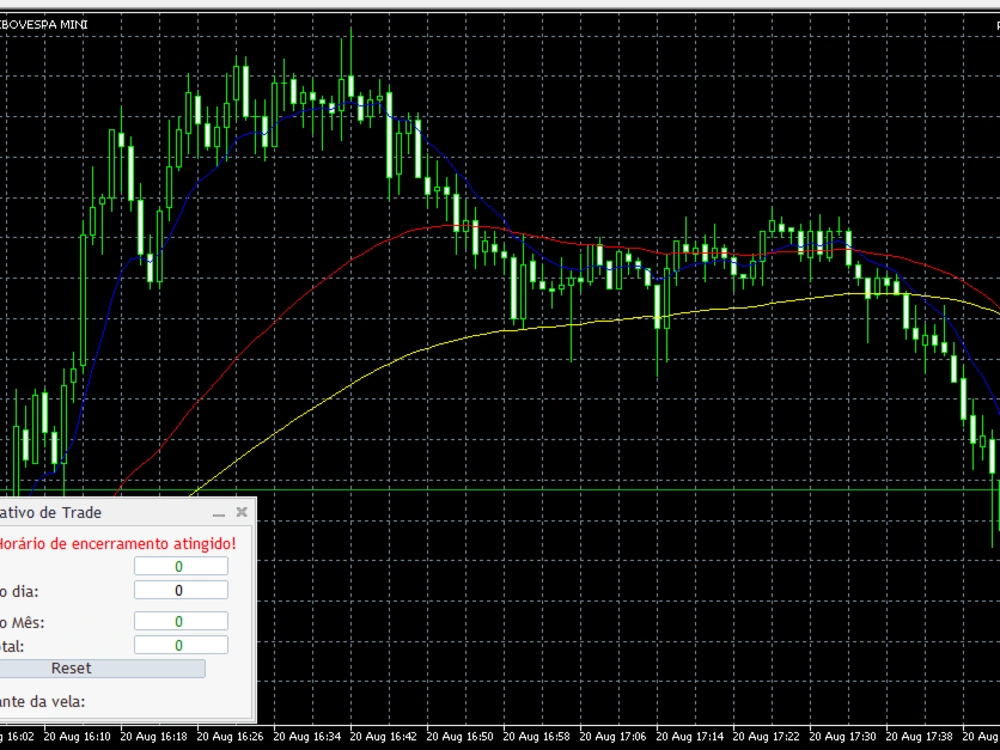Viewport: 1000px width, 750px height.
Task: Click the close X icon on the trade panel
Action: click(x=240, y=512)
